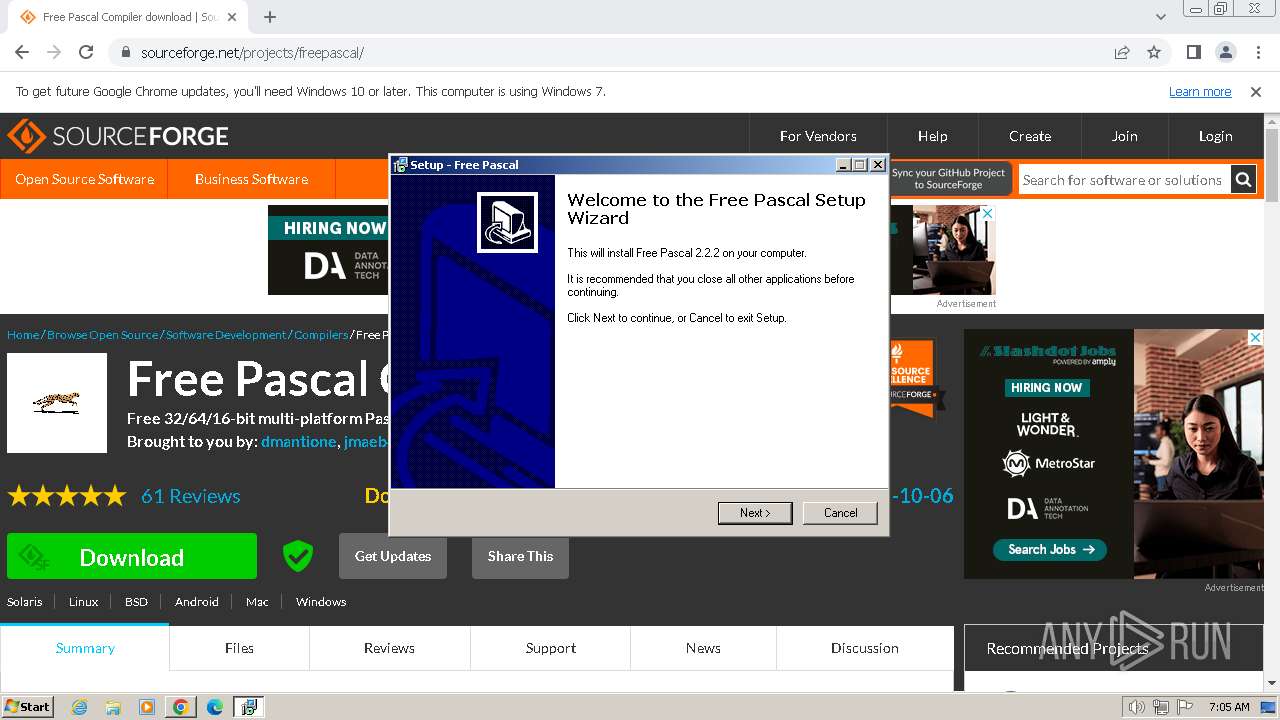
Task: Switch to Files tab
Action: (x=239, y=648)
